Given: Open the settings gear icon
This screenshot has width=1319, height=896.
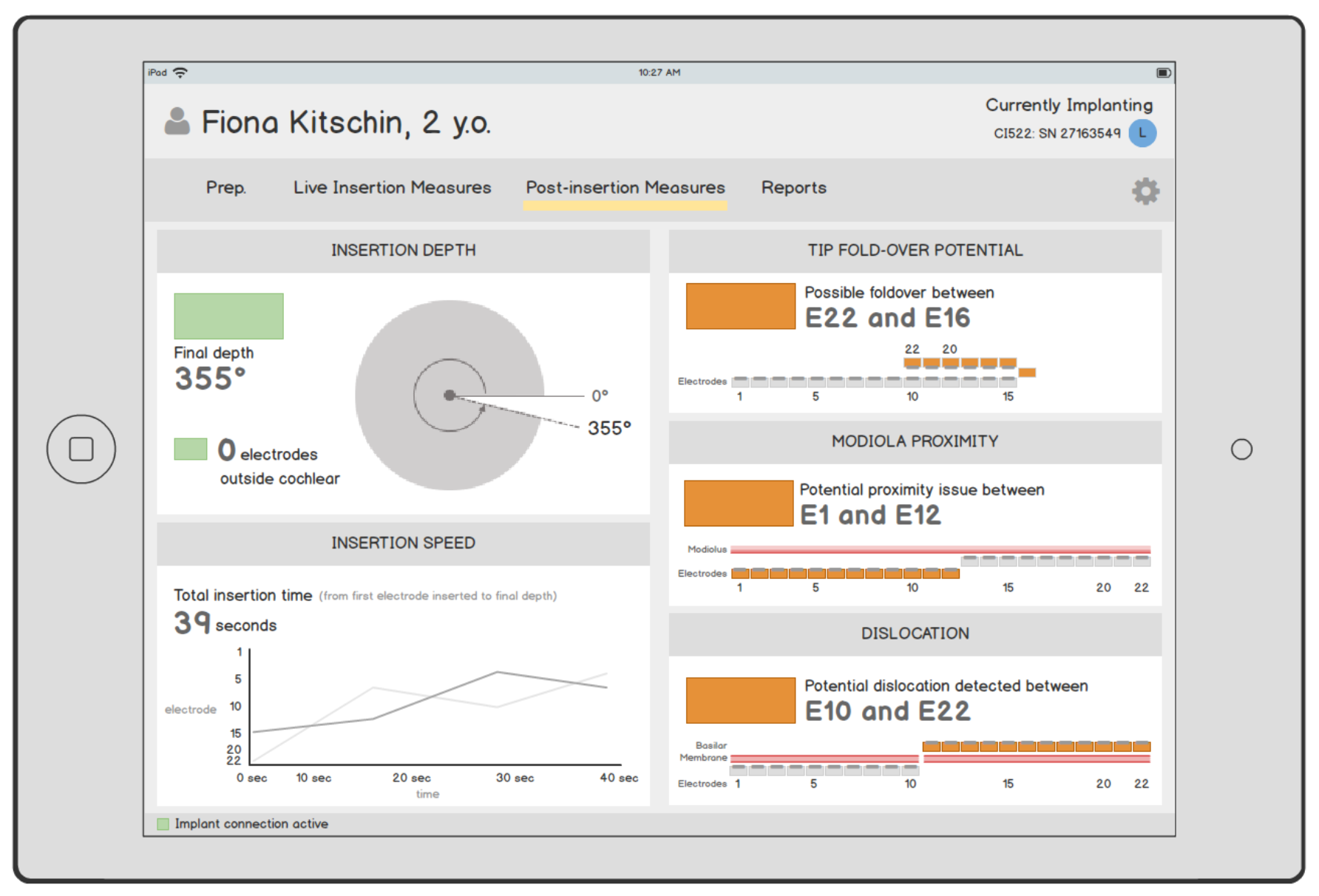Looking at the screenshot, I should tap(1145, 191).
